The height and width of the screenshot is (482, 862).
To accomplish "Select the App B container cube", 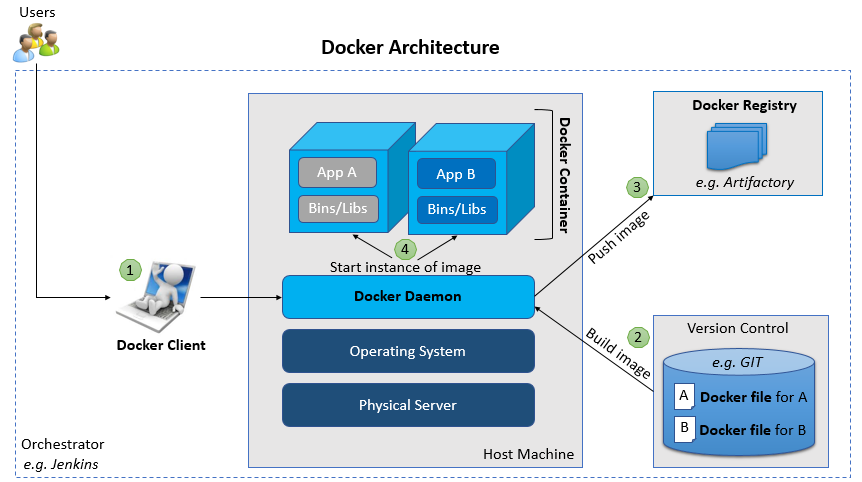I will click(x=471, y=179).
